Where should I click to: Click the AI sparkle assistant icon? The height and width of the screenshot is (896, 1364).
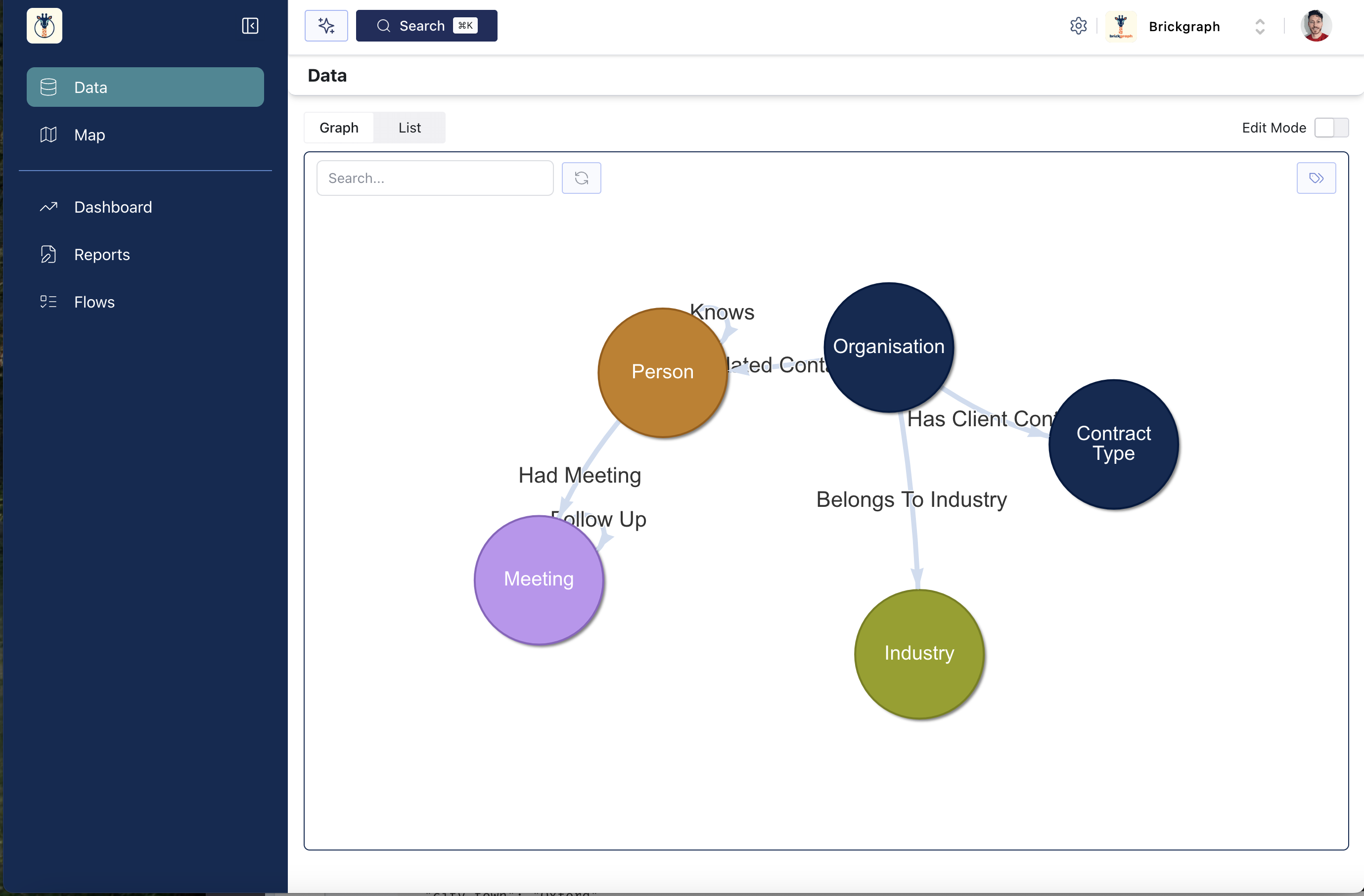[326, 26]
